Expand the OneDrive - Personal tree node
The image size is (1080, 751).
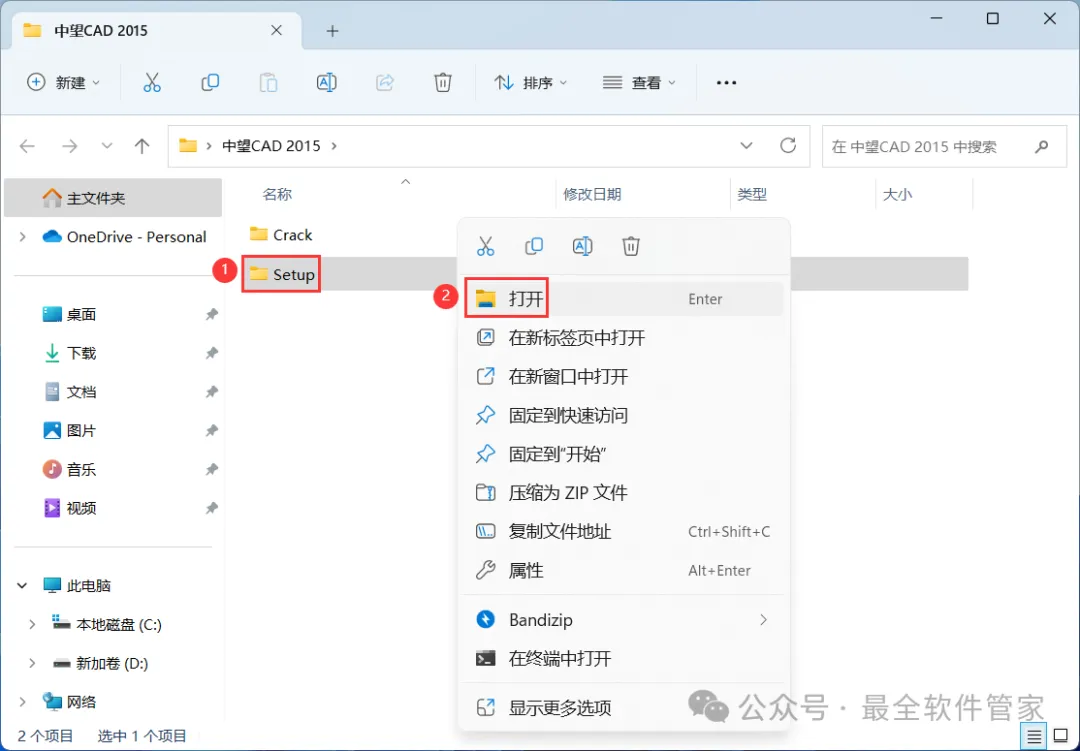click(x=22, y=237)
